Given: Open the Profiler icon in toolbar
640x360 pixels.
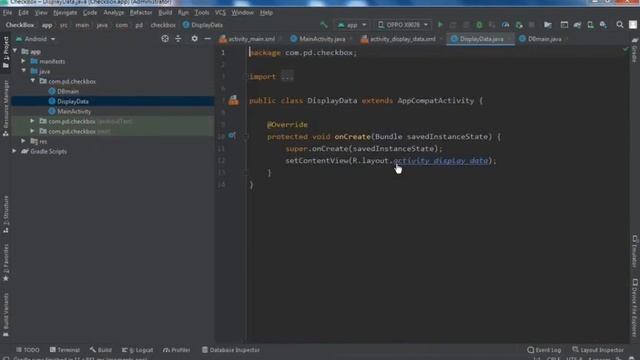Looking at the screenshot, I should coord(505,25).
